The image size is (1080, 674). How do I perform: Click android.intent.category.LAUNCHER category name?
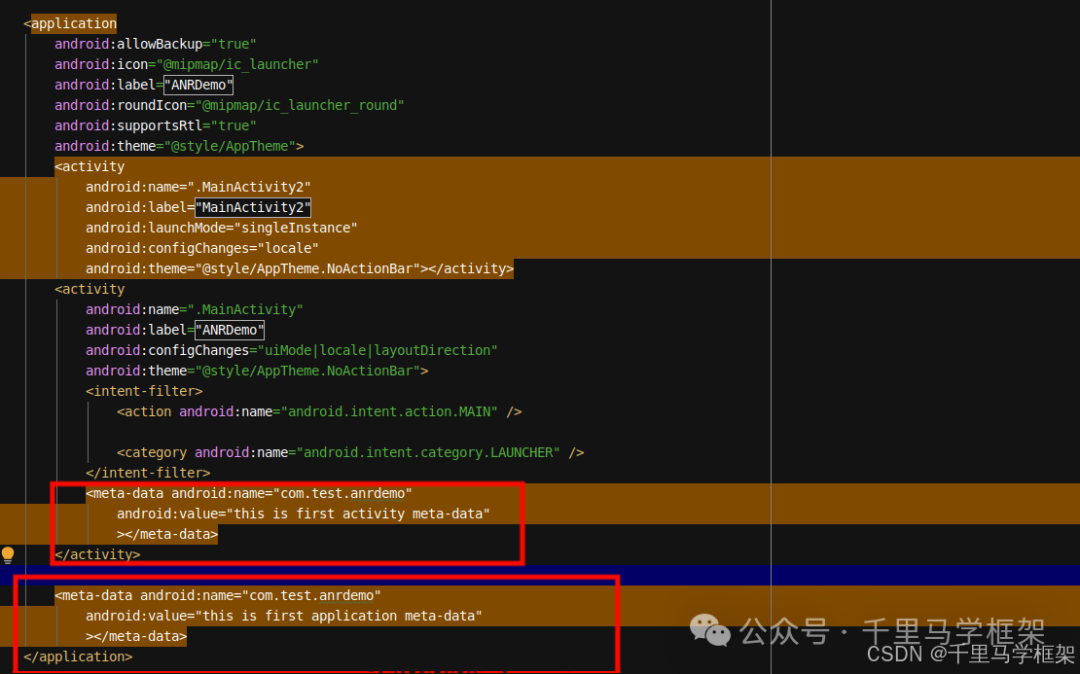(430, 452)
